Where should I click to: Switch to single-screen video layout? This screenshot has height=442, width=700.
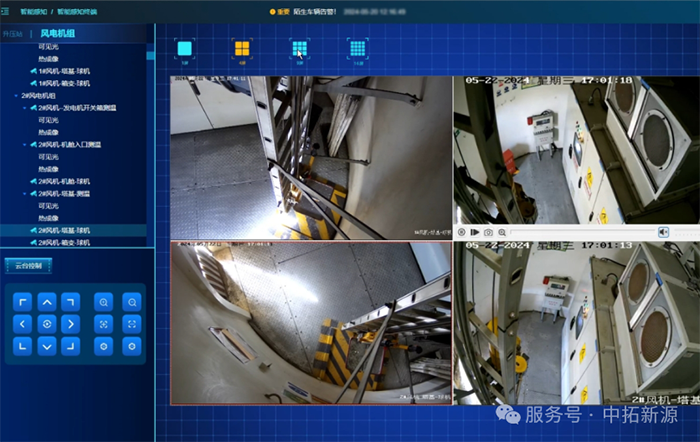tap(185, 49)
